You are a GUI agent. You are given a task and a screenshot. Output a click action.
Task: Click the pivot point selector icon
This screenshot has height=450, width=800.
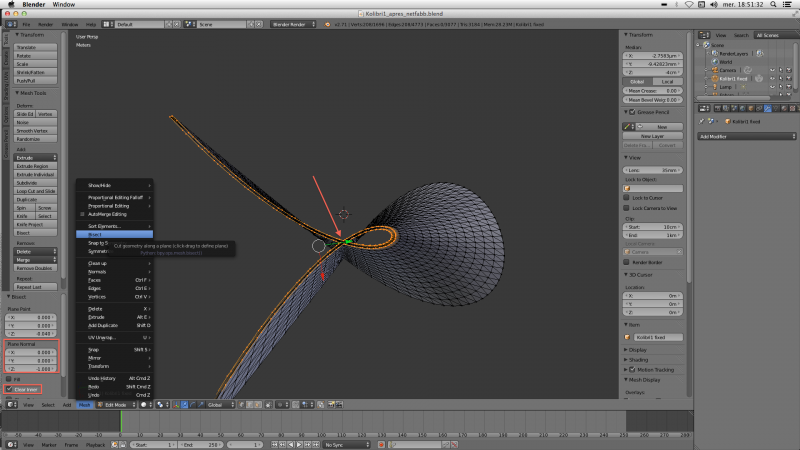161,405
